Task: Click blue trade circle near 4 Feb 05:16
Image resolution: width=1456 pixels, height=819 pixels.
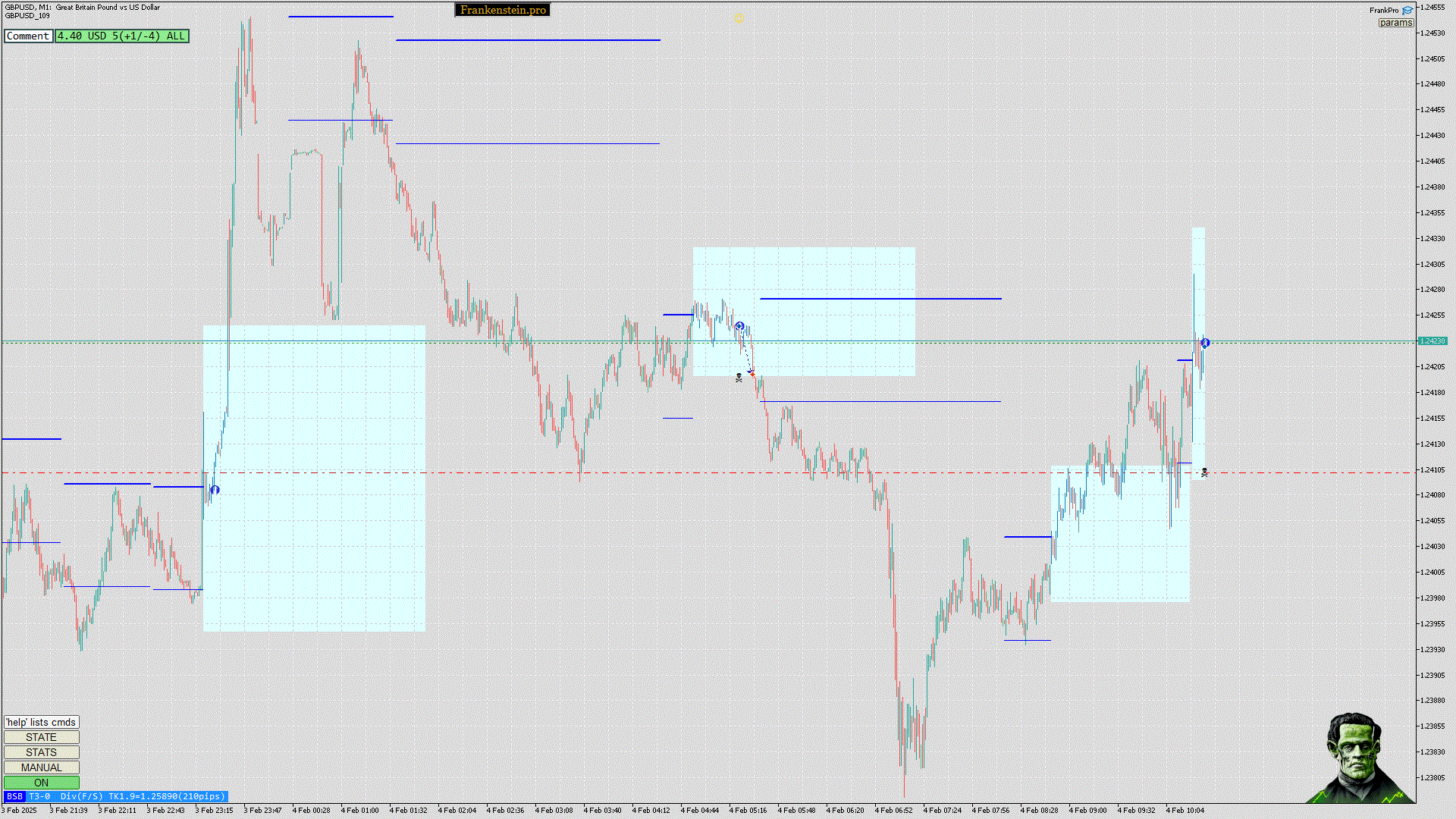Action: (739, 326)
